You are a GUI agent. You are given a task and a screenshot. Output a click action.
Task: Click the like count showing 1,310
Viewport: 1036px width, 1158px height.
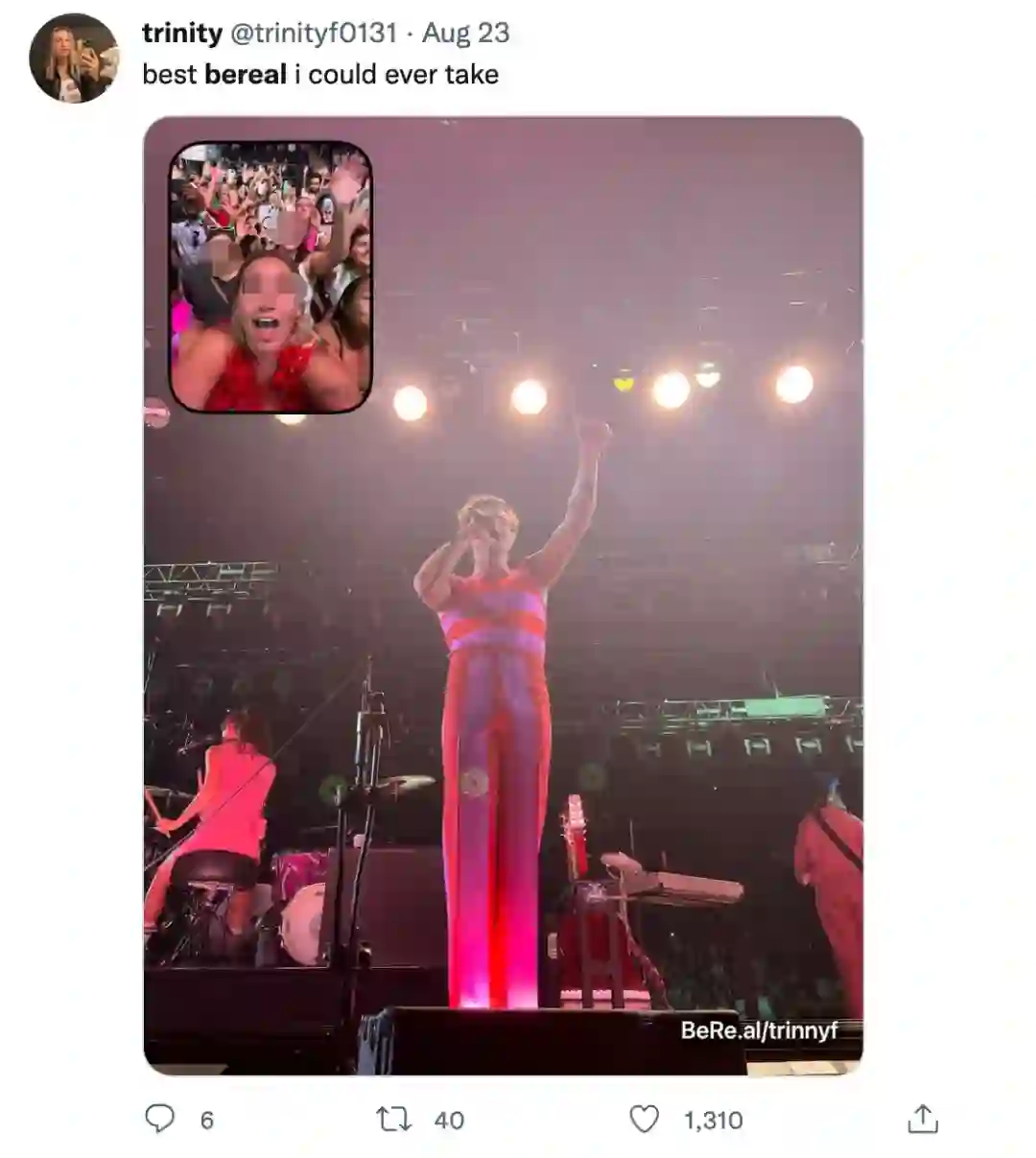(x=713, y=1120)
